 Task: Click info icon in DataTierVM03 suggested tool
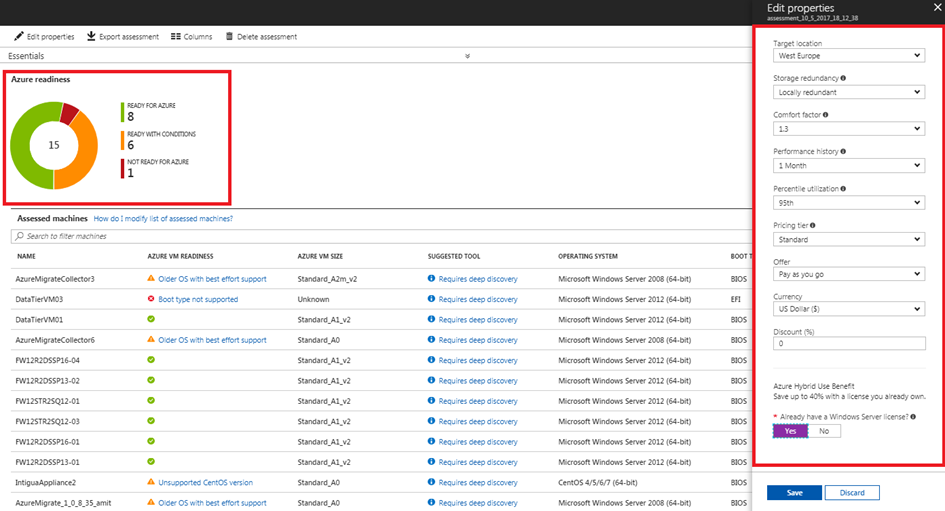pos(432,299)
